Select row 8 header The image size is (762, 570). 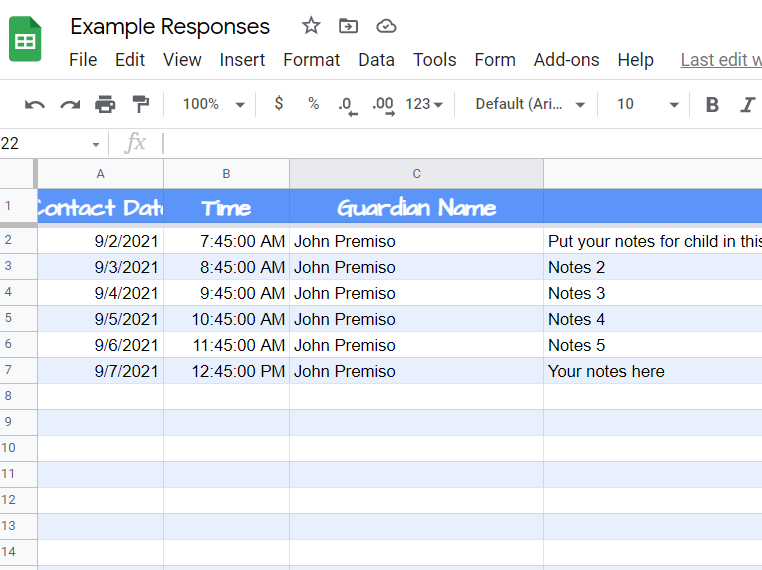[x=18, y=396]
